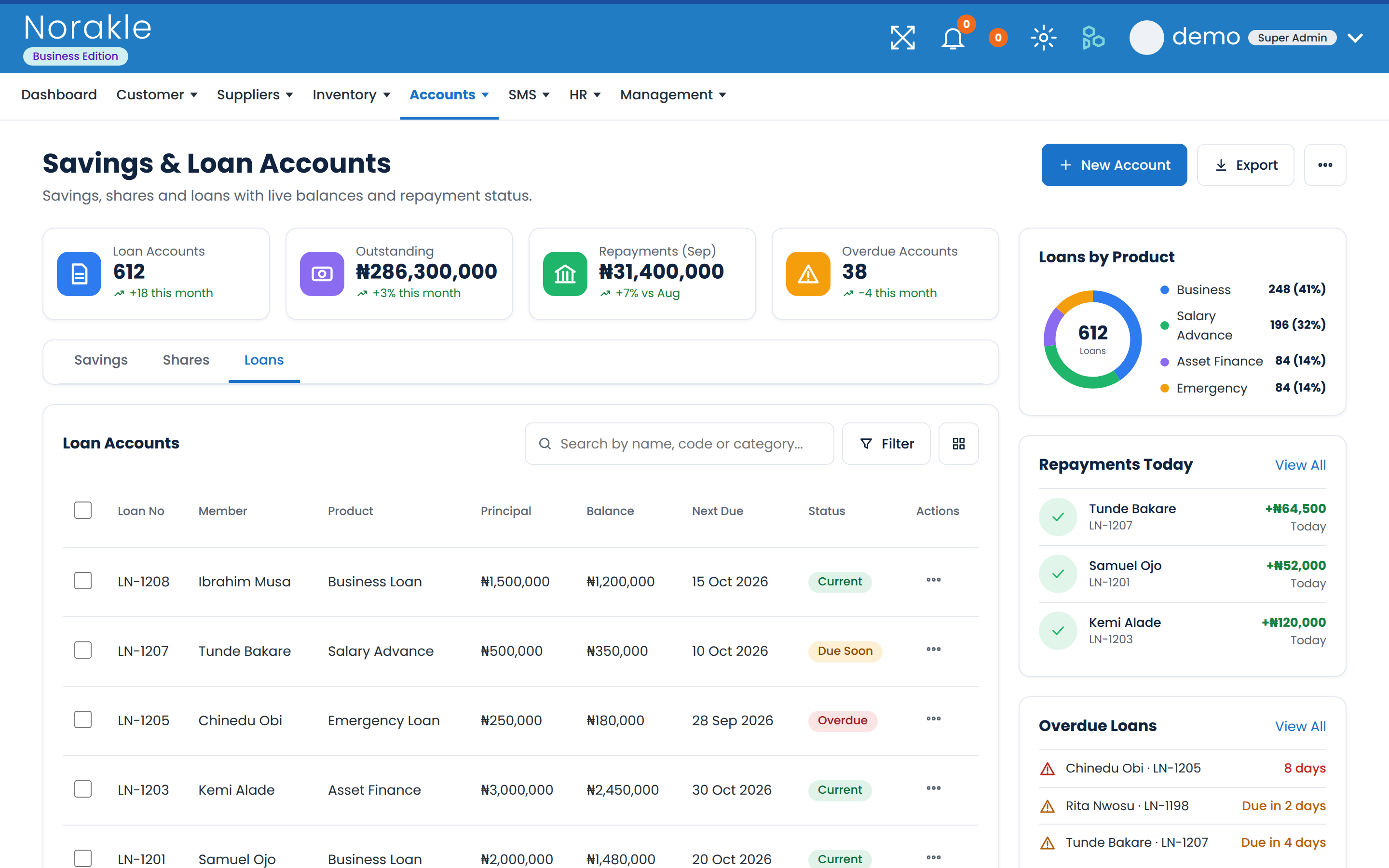Open the modules shapes icon in header

1093,38
